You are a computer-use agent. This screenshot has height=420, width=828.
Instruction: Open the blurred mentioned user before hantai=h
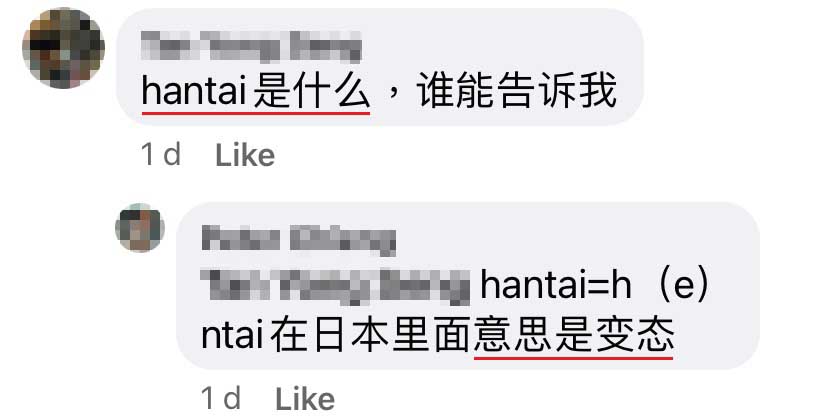pos(336,286)
